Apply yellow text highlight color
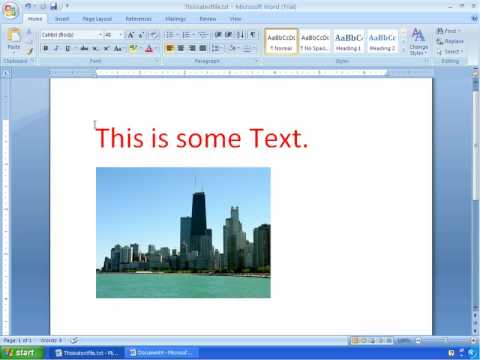480x360 pixels. point(133,49)
